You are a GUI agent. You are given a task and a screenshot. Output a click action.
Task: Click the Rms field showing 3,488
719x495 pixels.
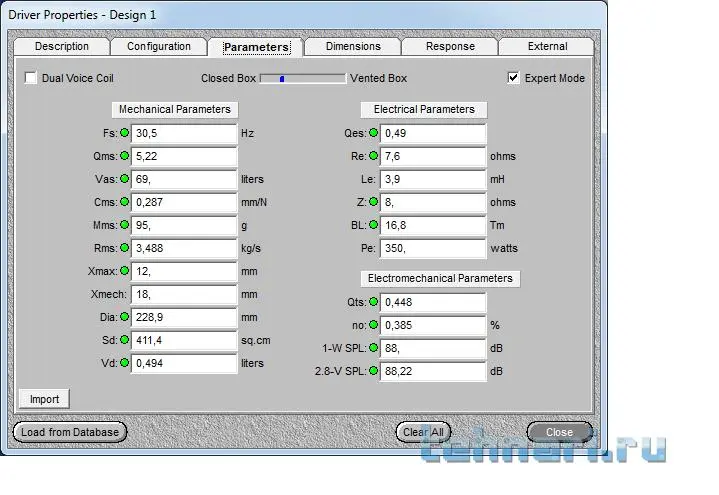[x=184, y=248]
